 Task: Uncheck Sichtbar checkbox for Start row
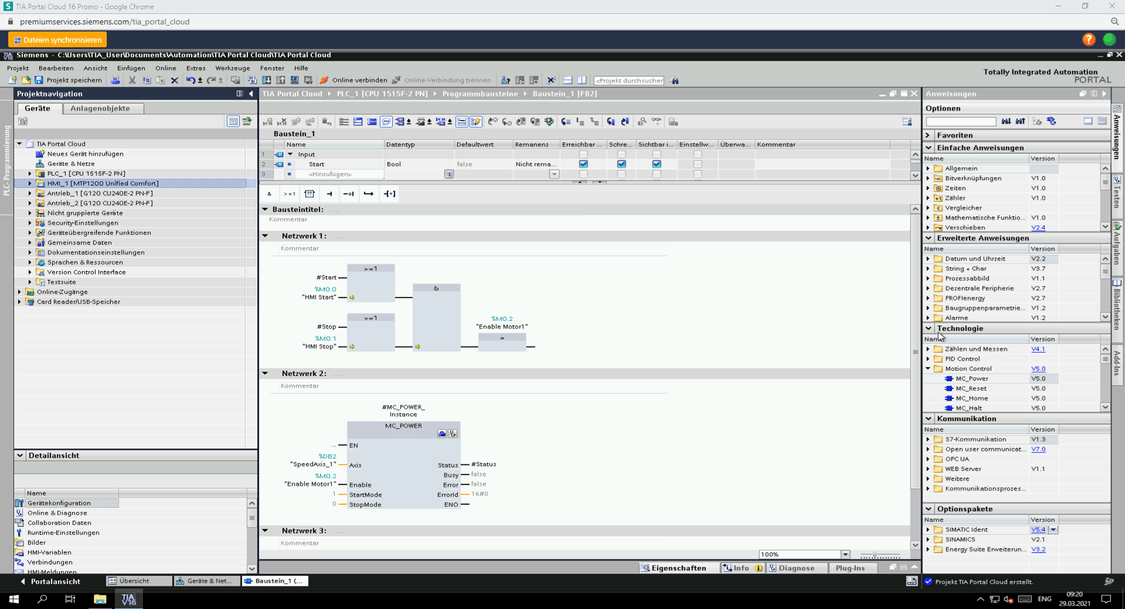point(656,164)
